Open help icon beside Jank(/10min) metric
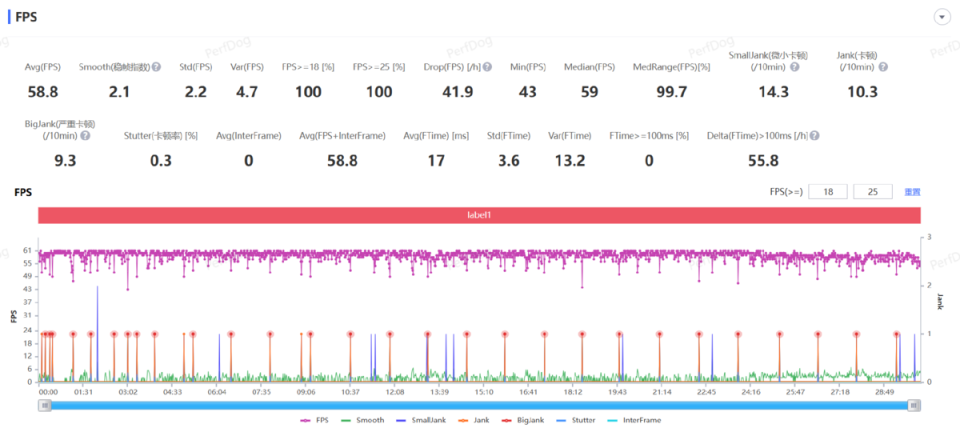960x428 pixels. (x=883, y=67)
